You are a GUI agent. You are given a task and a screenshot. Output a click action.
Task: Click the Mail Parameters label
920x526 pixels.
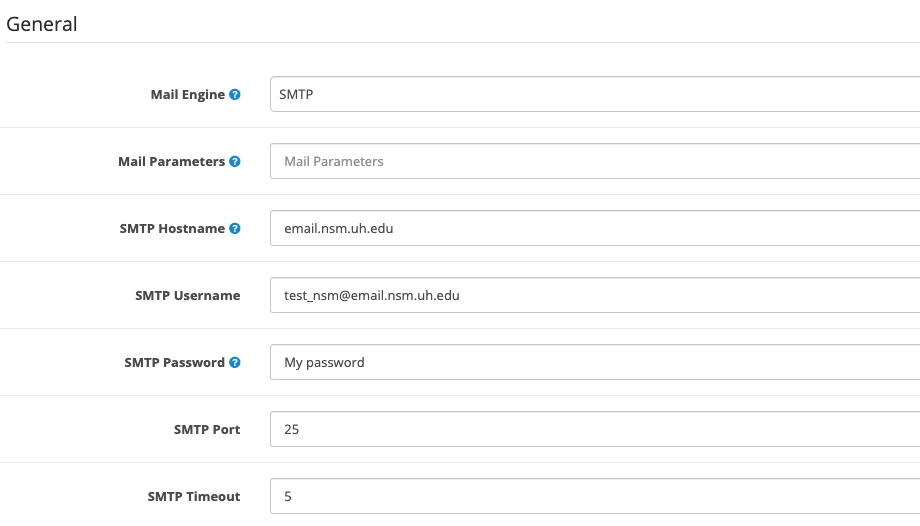[171, 161]
